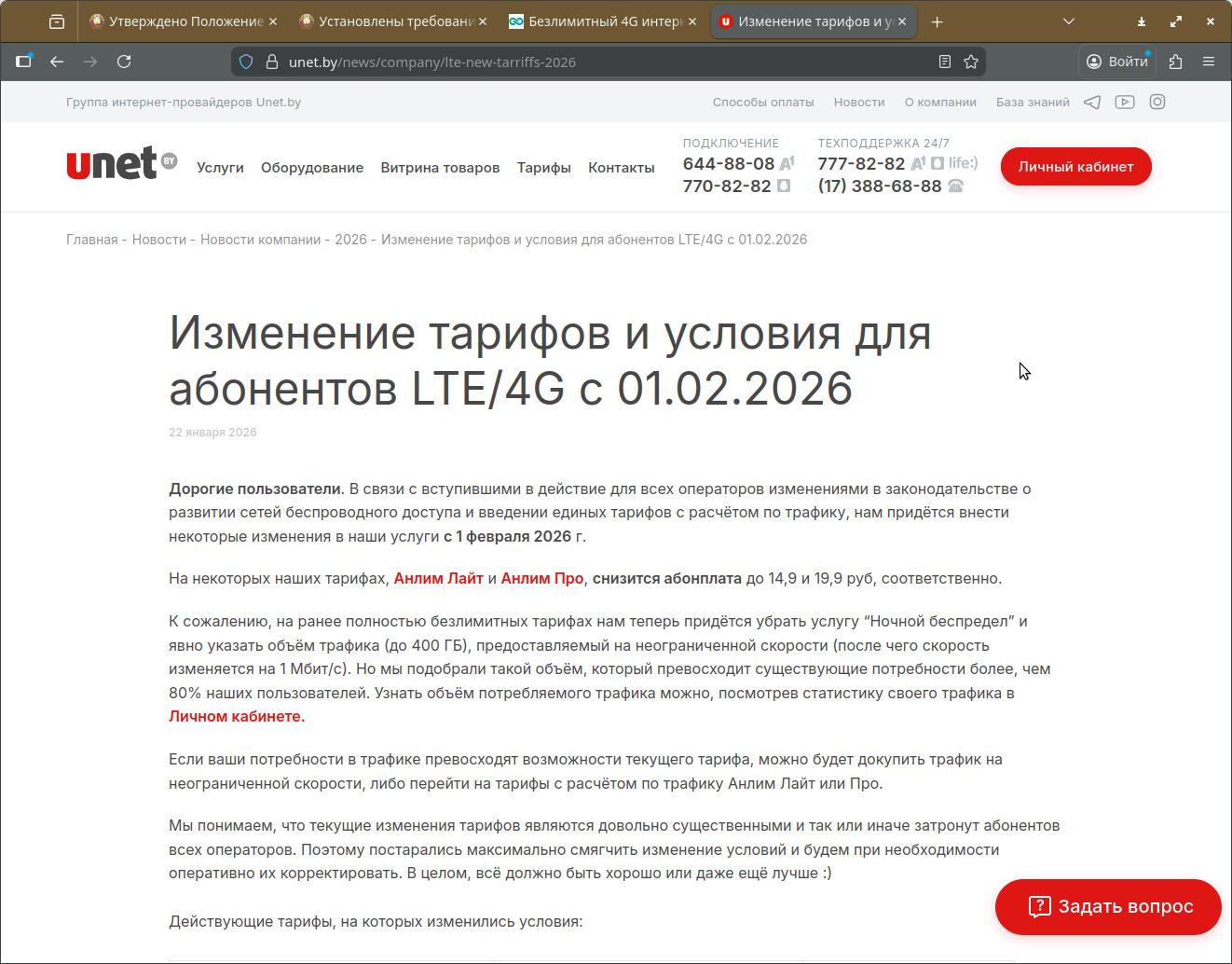Open the Firefox application menu

point(1209,62)
